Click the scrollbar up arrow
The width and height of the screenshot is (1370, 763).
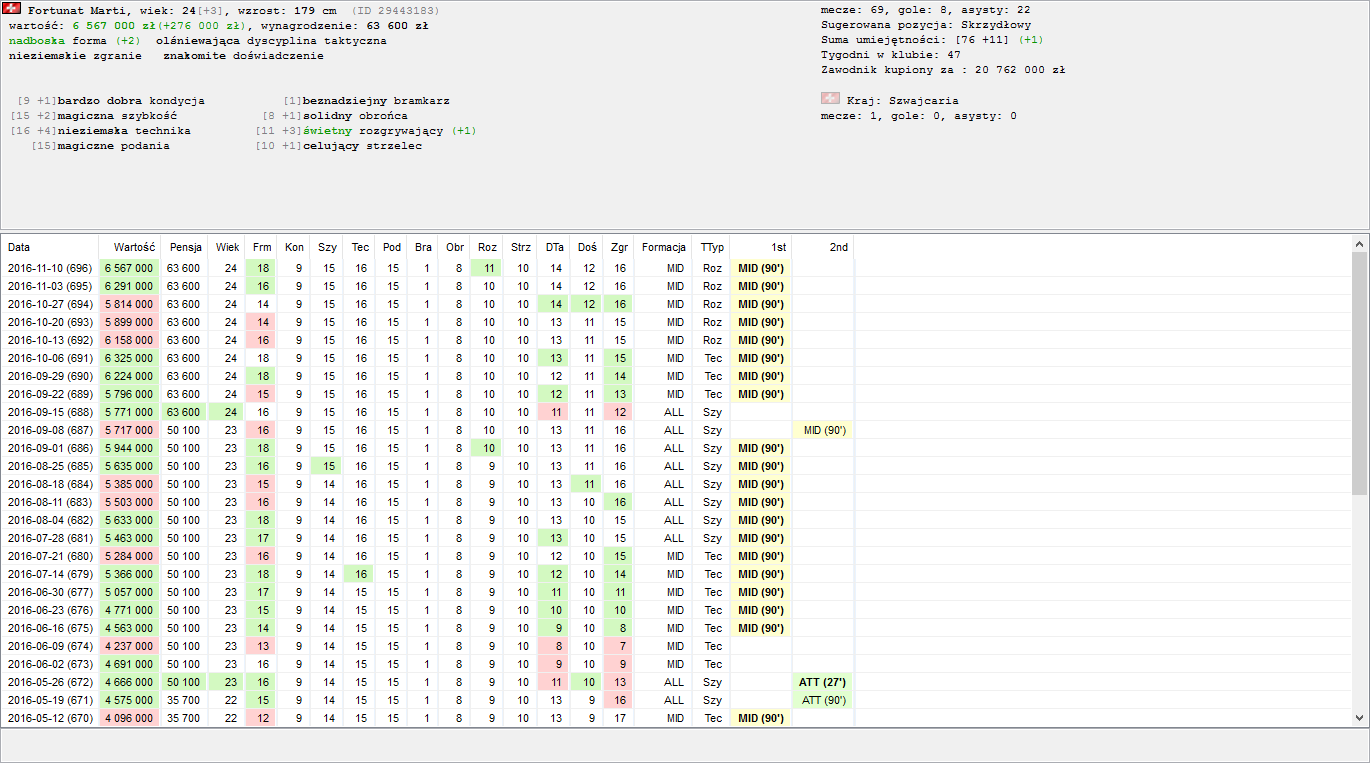[1359, 244]
